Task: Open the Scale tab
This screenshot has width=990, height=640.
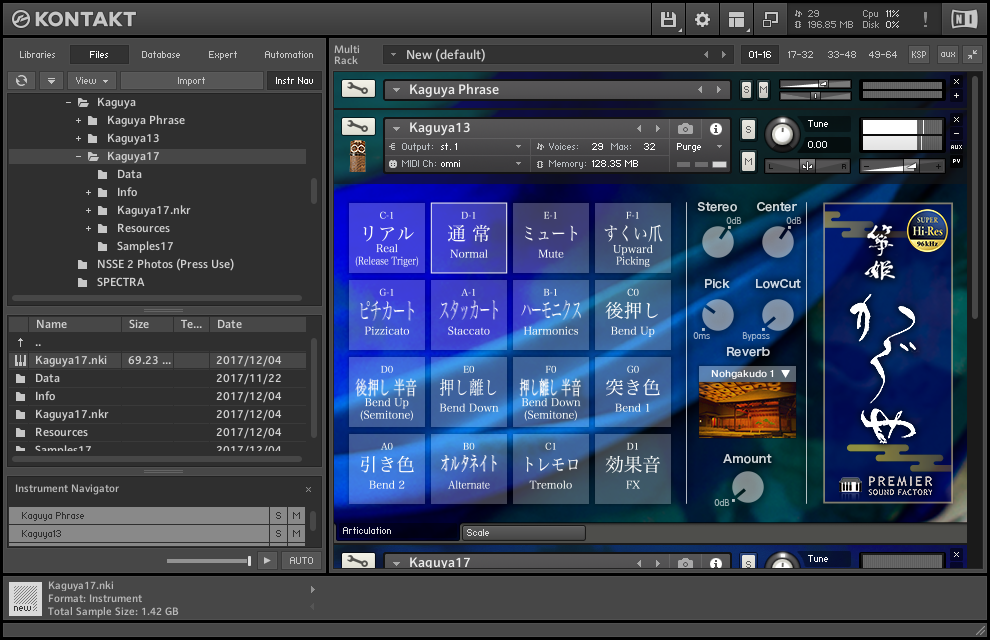Action: pyautogui.click(x=523, y=533)
